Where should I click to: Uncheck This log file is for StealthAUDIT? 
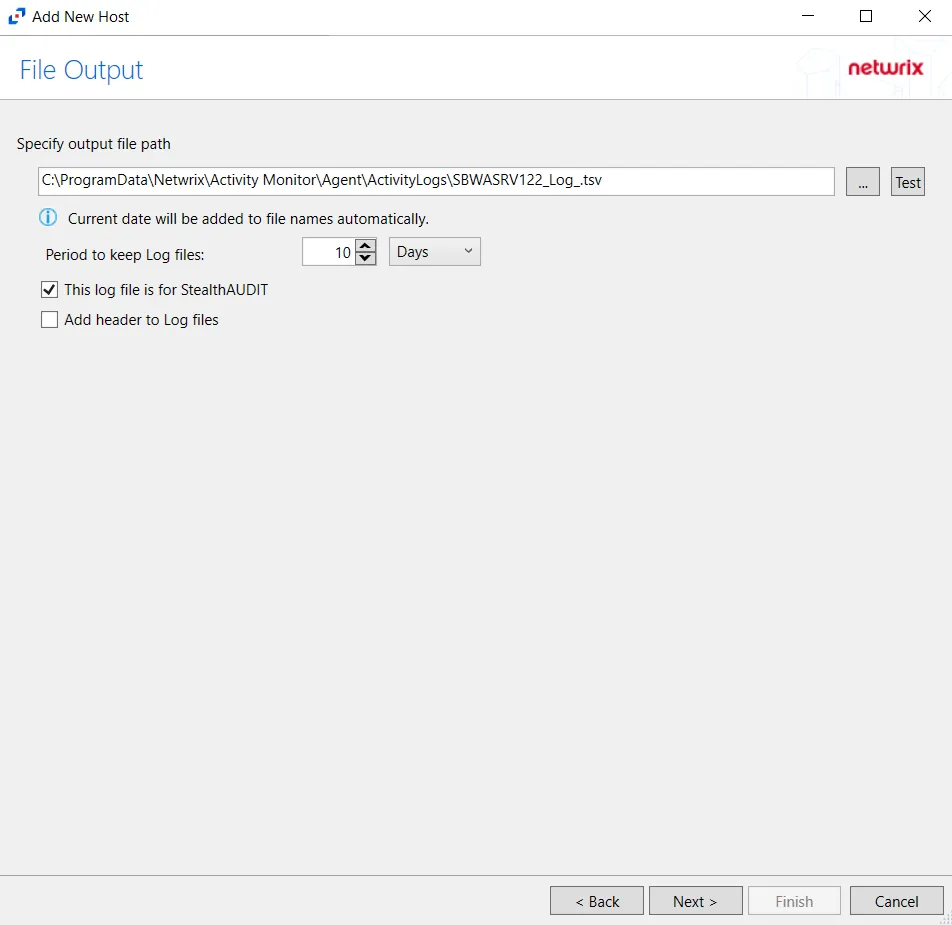point(49,290)
